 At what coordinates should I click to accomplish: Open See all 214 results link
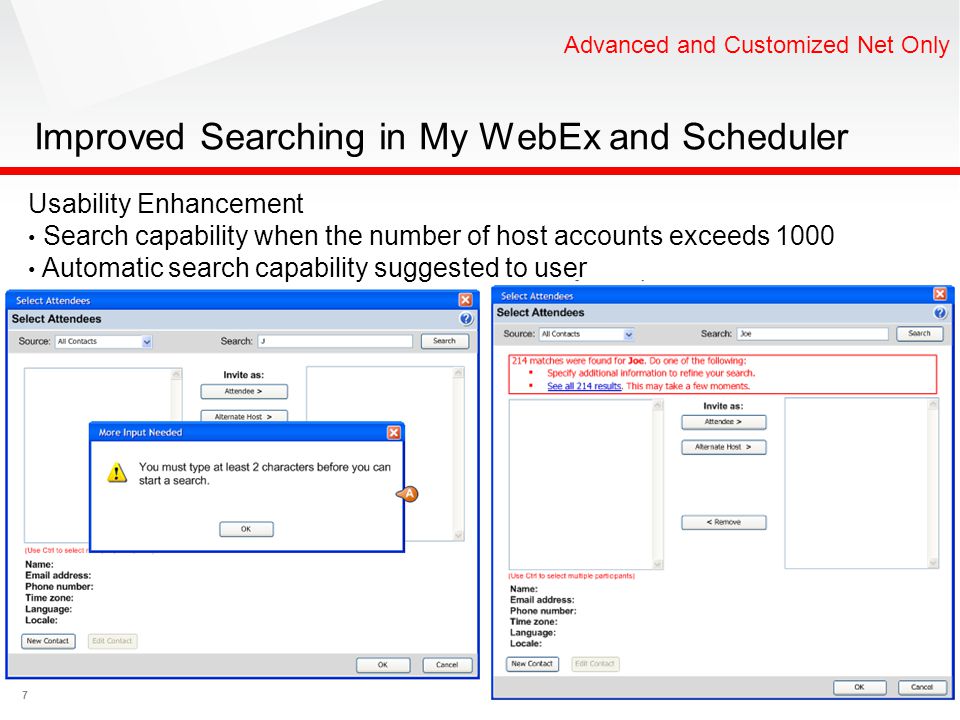pos(584,386)
